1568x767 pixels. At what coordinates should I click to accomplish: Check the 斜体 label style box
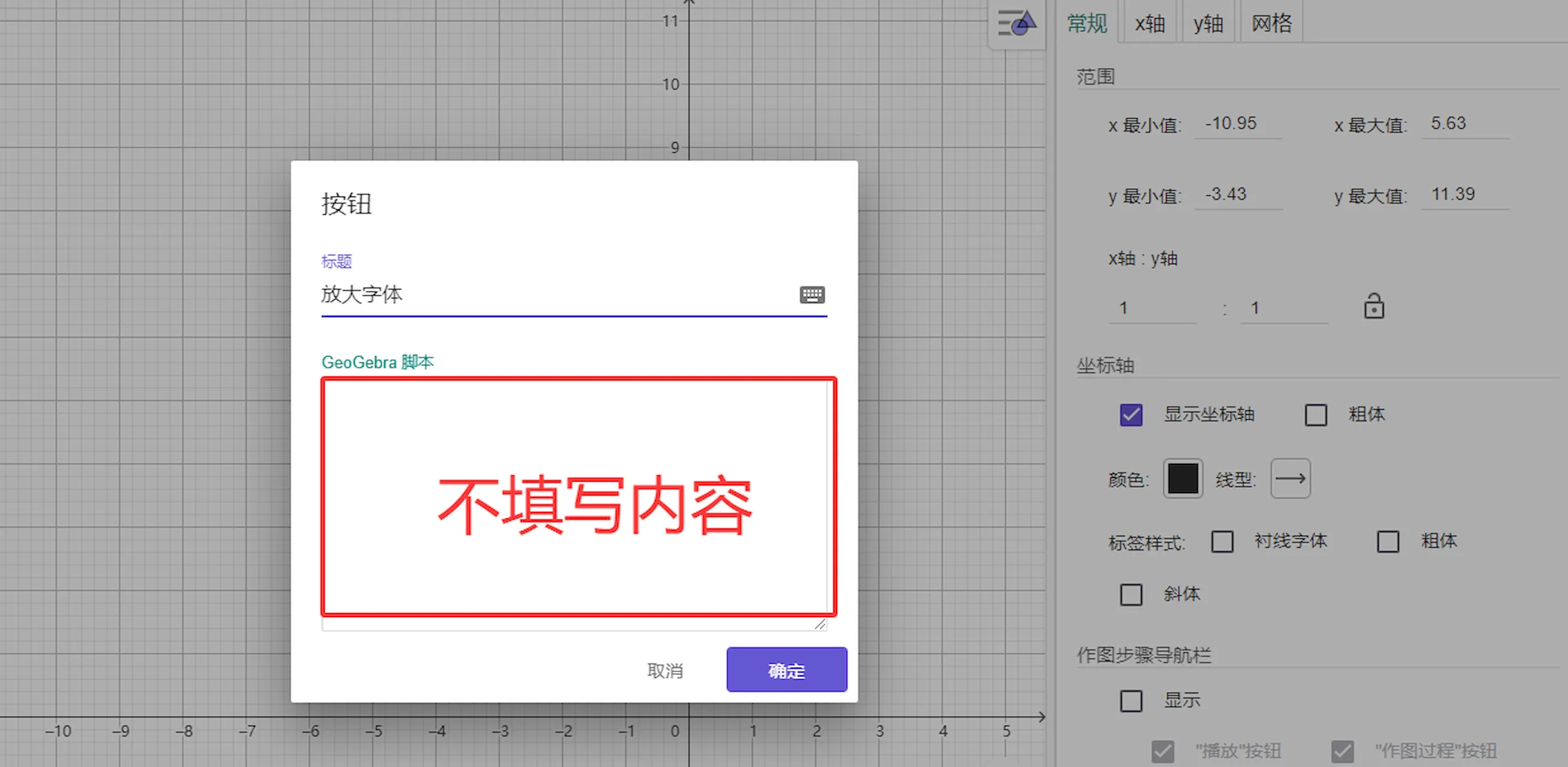click(x=1131, y=595)
